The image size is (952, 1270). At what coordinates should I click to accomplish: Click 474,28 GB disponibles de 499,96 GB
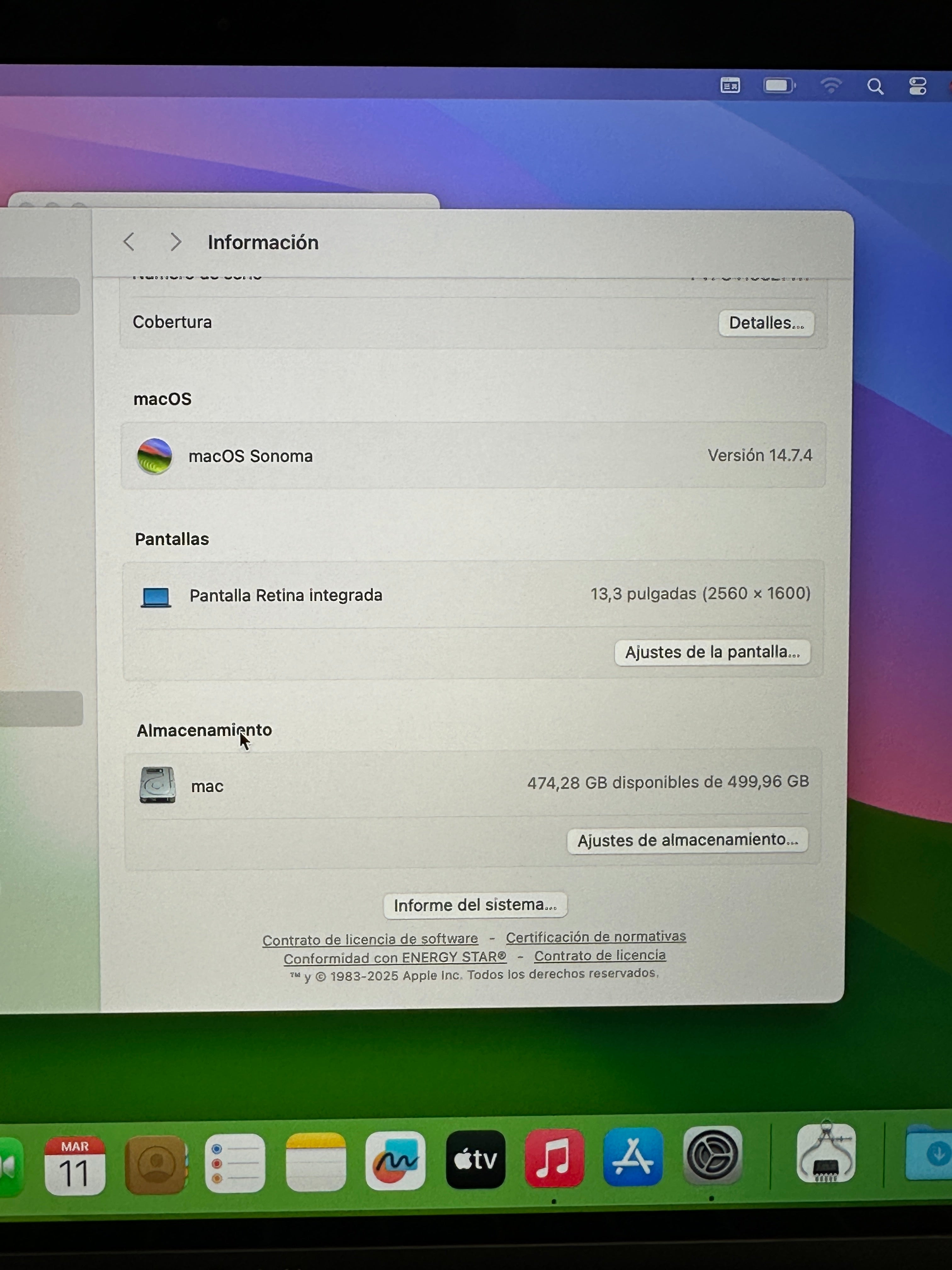coord(668,782)
